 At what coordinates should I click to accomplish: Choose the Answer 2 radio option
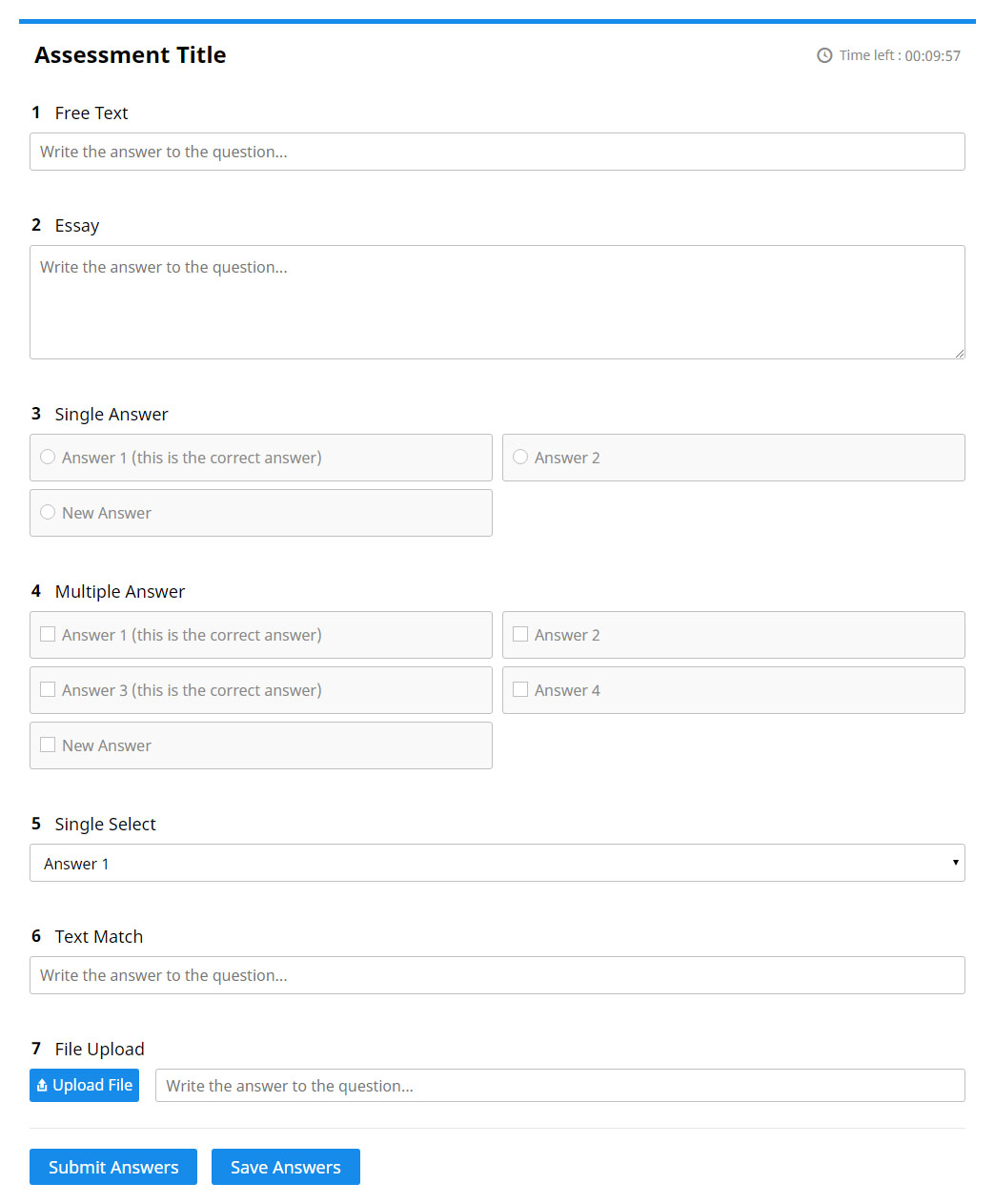click(x=520, y=458)
